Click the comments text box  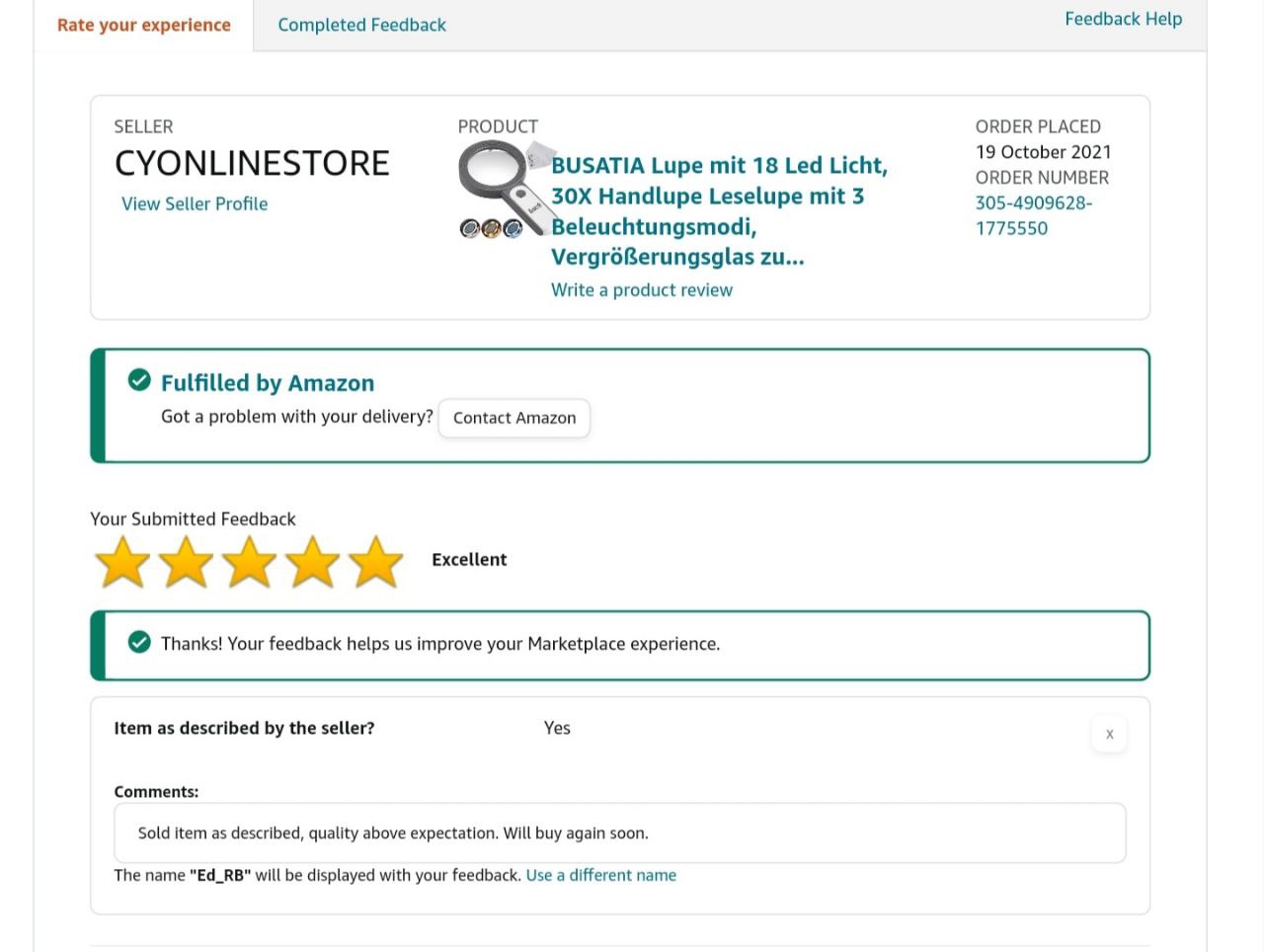[620, 833]
